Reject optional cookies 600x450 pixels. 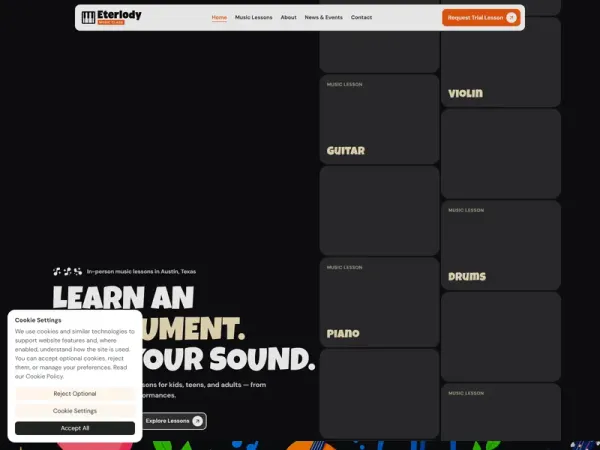(75, 394)
